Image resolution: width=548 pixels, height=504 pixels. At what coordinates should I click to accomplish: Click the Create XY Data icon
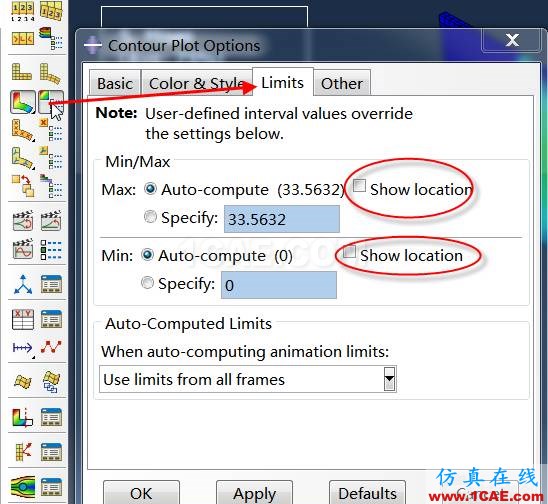point(23,319)
